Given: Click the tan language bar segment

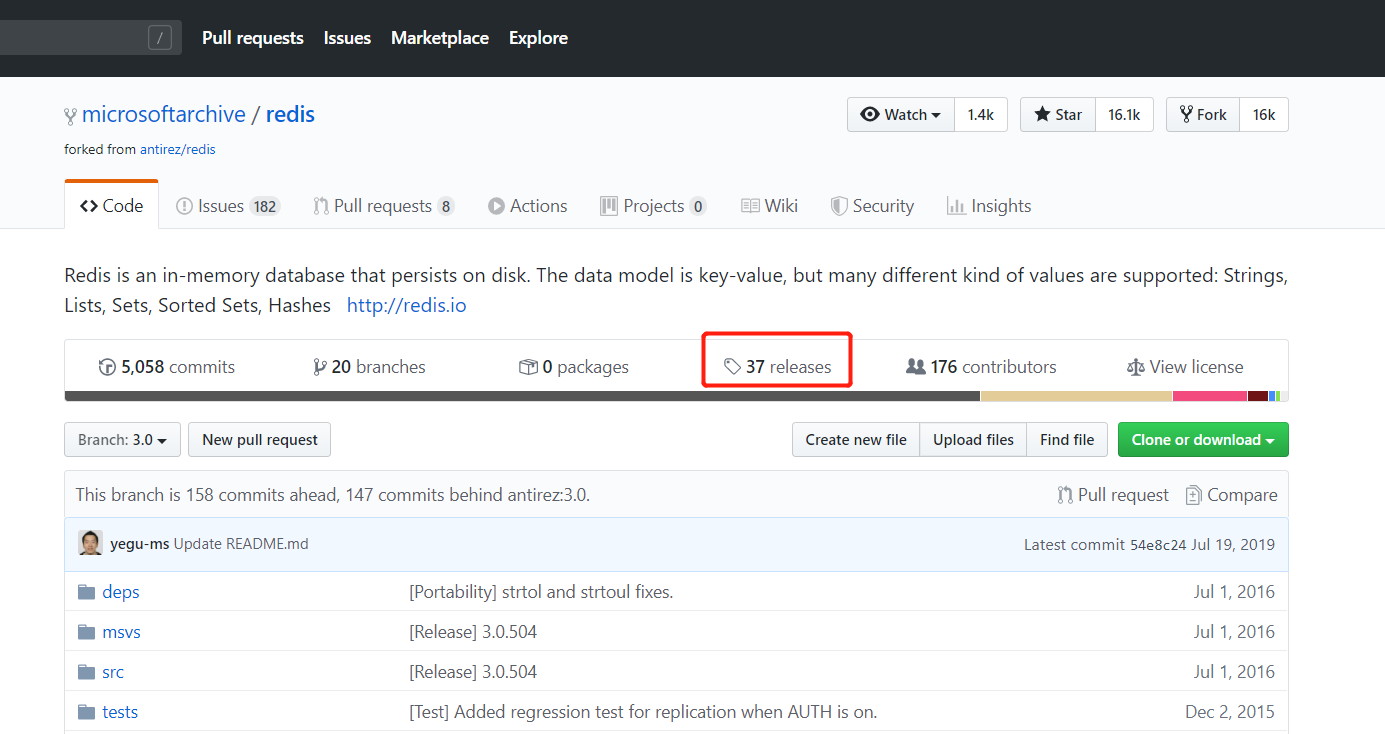Looking at the screenshot, I should (1076, 396).
